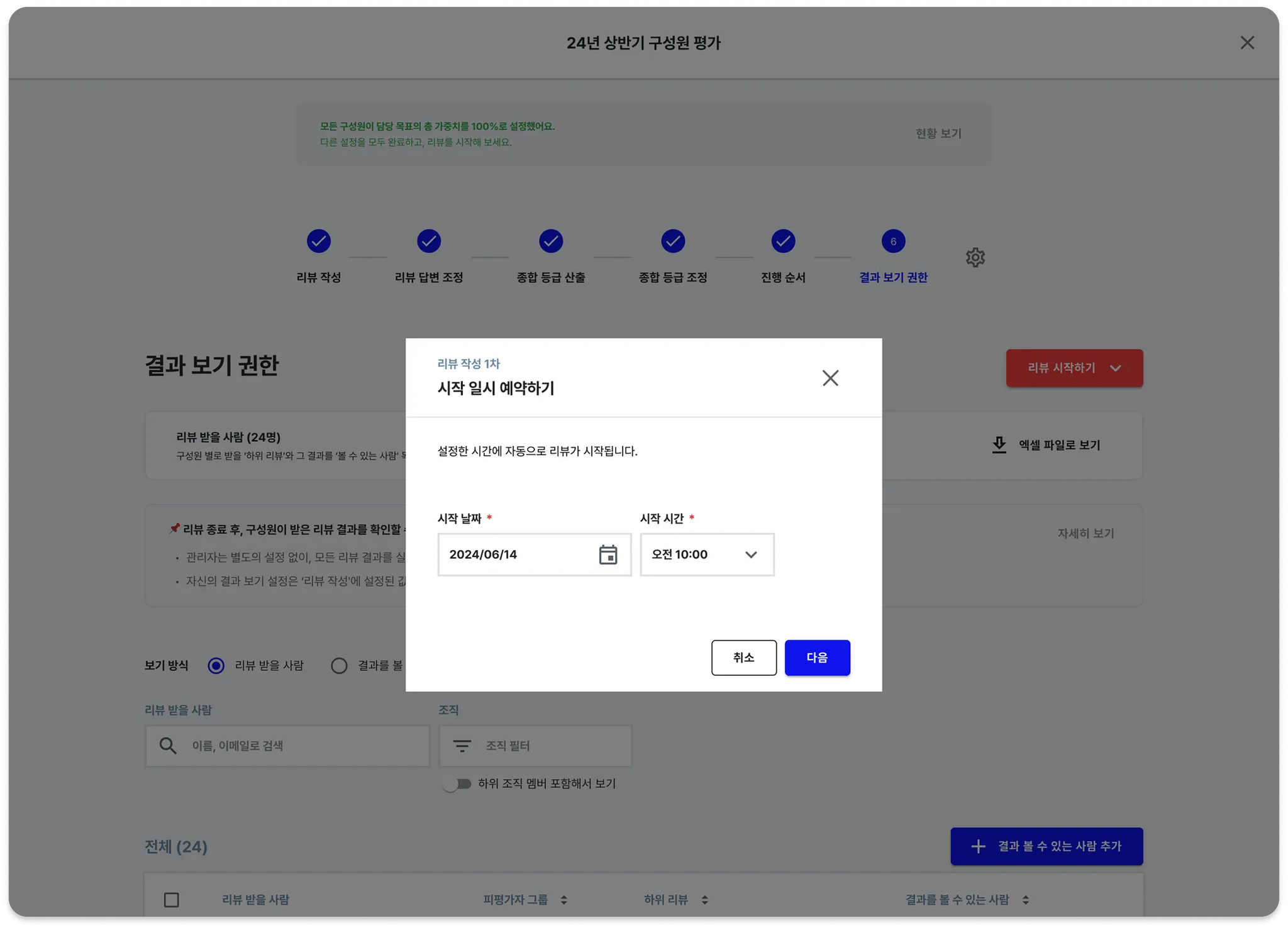The width and height of the screenshot is (1288, 928).
Task: Click the 시작 날짜 2024/06/14 field
Action: click(535, 555)
